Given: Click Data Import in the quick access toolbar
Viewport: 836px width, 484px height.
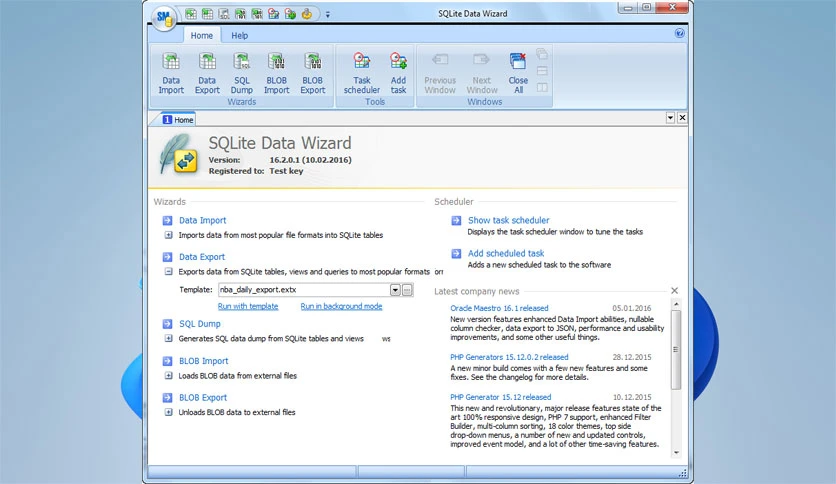Looking at the screenshot, I should point(191,14).
